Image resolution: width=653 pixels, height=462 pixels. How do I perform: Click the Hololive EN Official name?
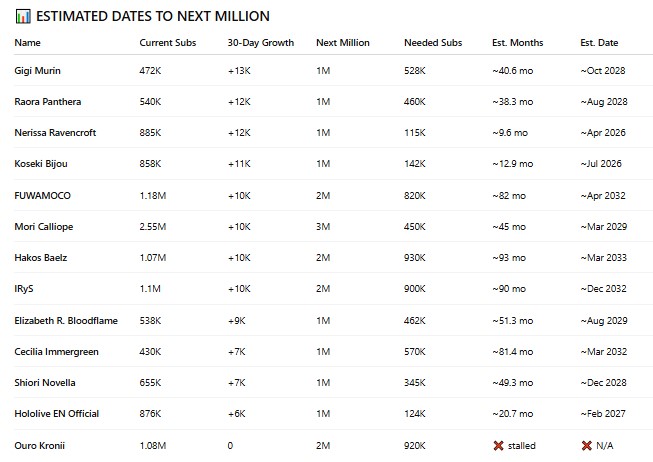tap(56, 414)
